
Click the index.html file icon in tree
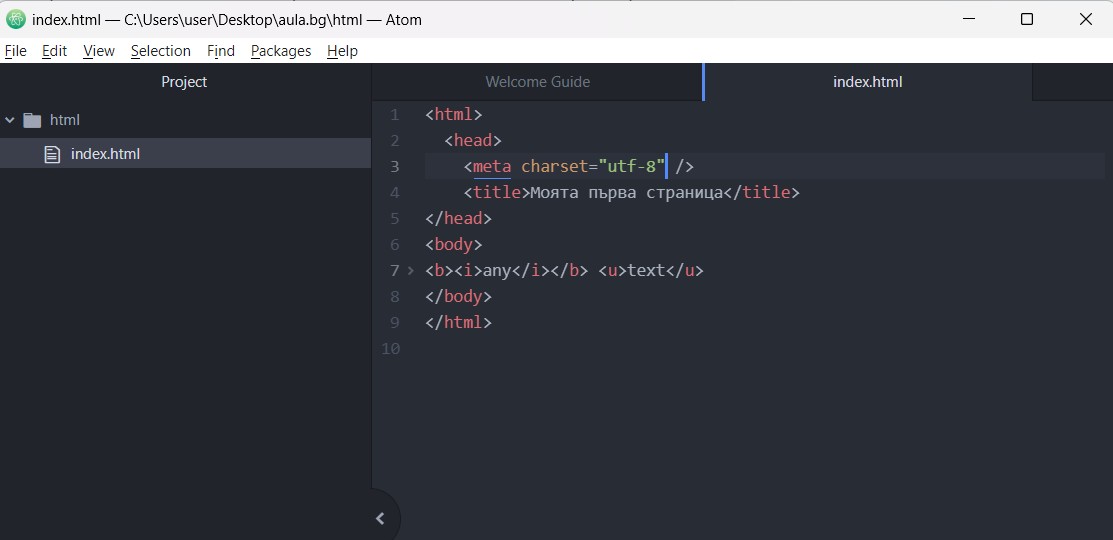pyautogui.click(x=53, y=154)
